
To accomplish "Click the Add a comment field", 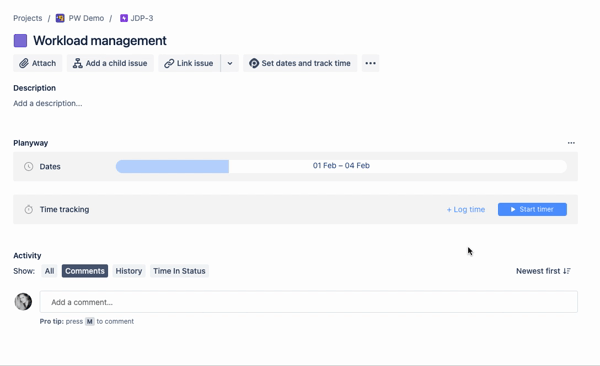I will coord(308,302).
